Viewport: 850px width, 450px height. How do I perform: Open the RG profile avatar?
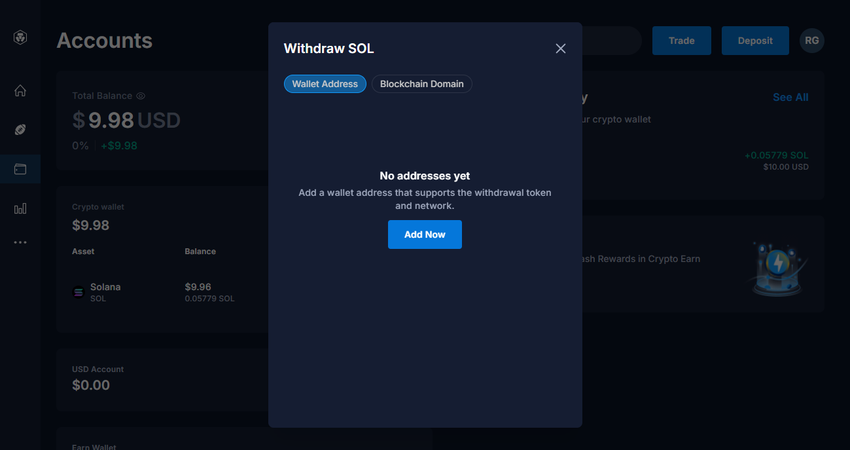tap(812, 41)
